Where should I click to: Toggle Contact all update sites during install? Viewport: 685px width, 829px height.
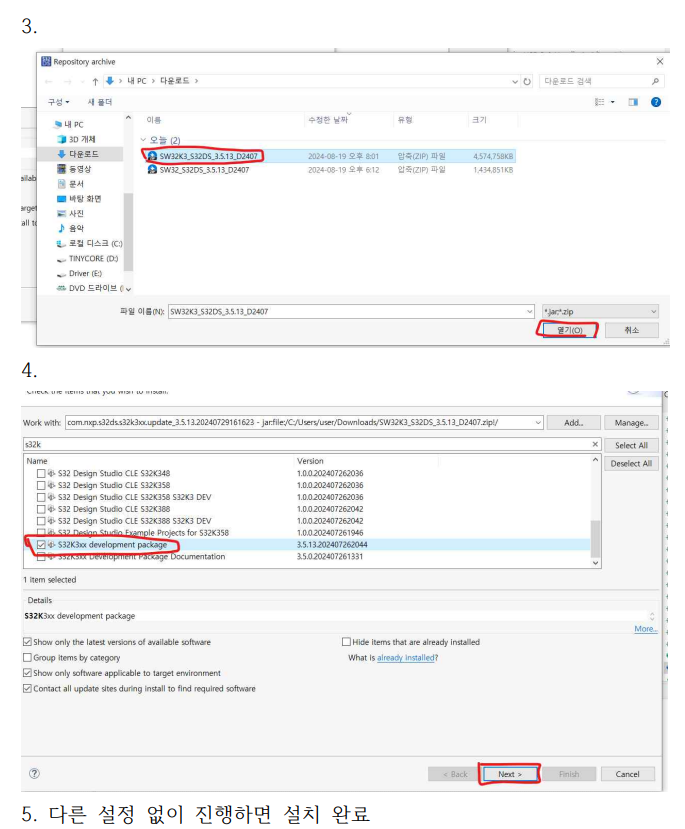coord(27,688)
